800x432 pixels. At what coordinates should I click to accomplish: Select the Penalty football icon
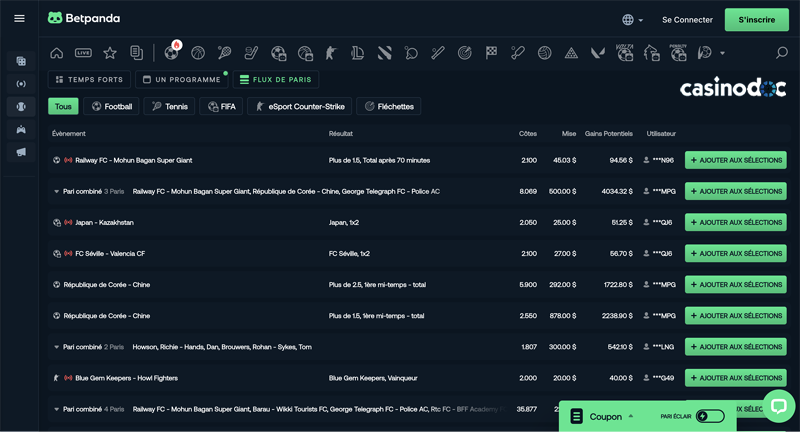[x=678, y=52]
